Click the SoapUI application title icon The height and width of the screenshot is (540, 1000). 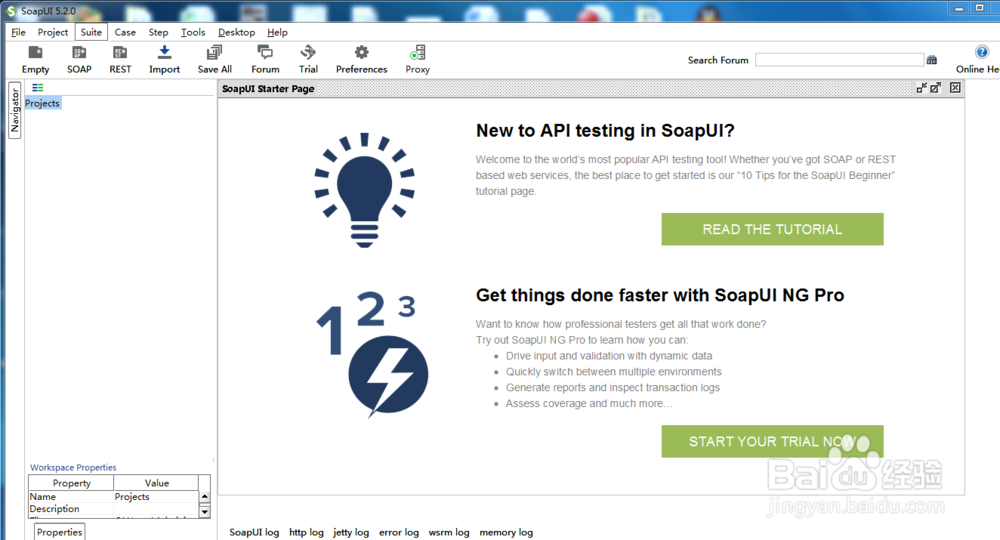(11, 11)
